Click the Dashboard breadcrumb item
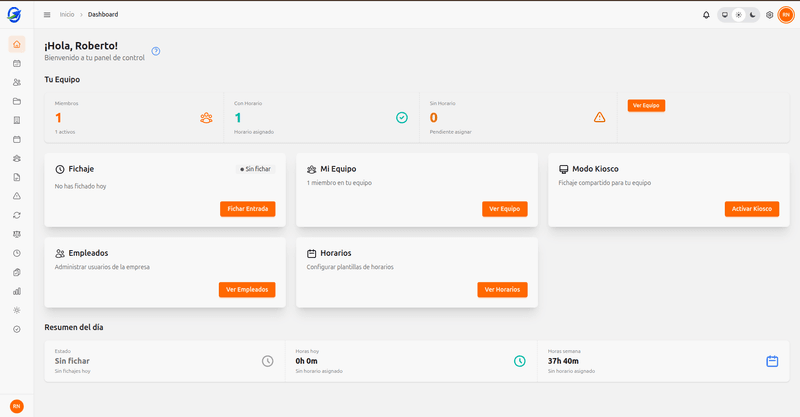 (x=102, y=15)
